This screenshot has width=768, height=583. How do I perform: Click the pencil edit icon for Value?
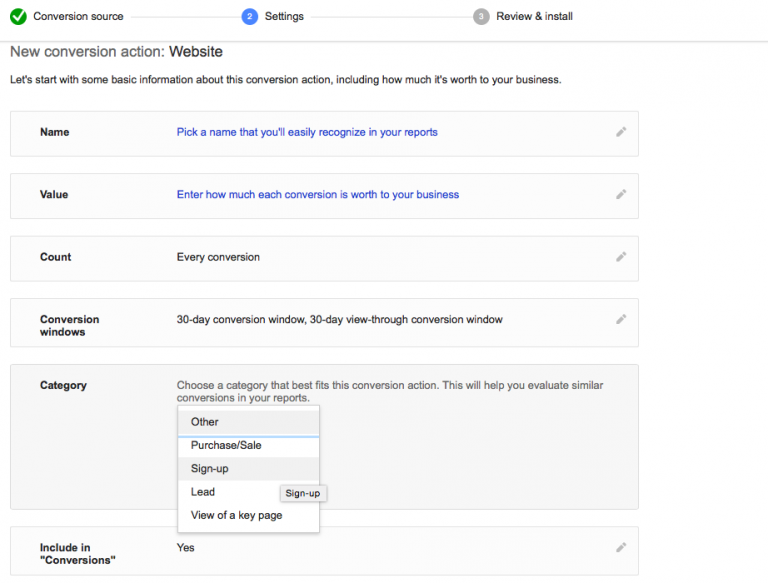pos(621,194)
